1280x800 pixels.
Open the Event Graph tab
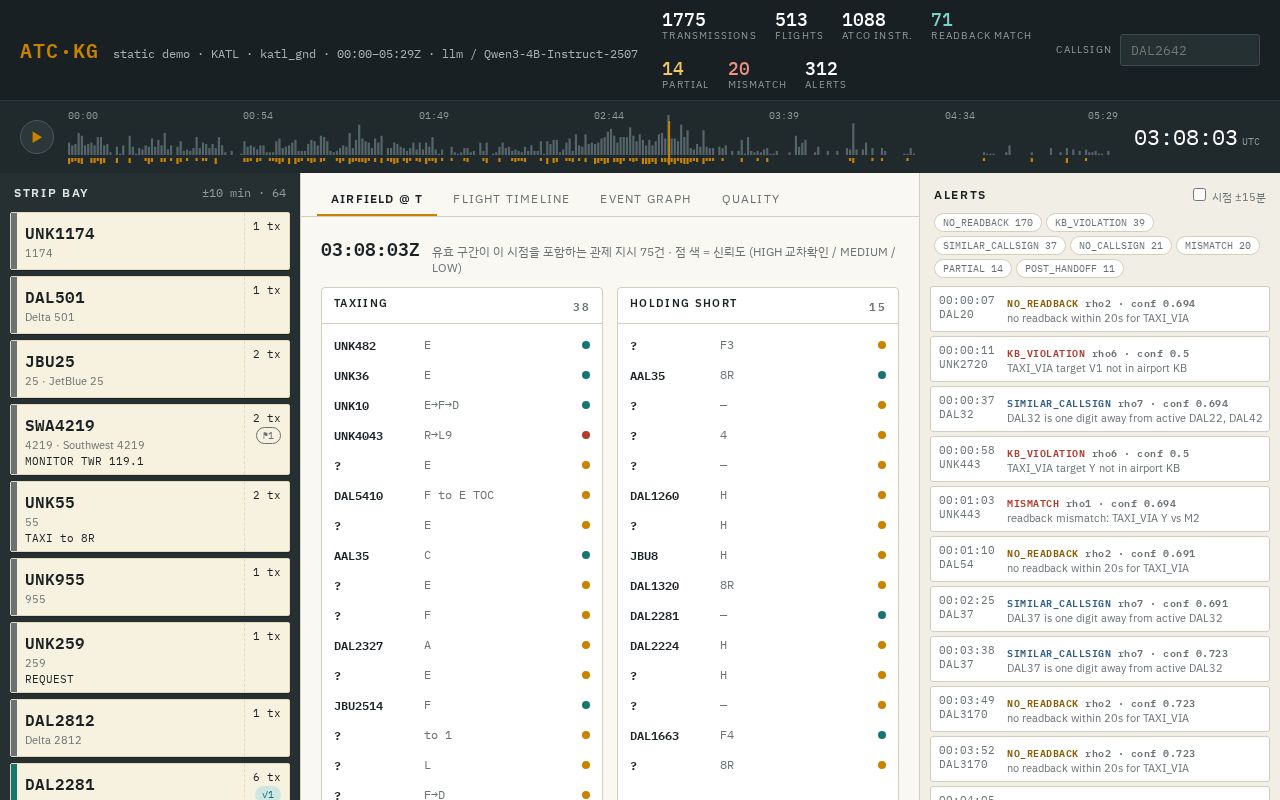click(x=645, y=199)
